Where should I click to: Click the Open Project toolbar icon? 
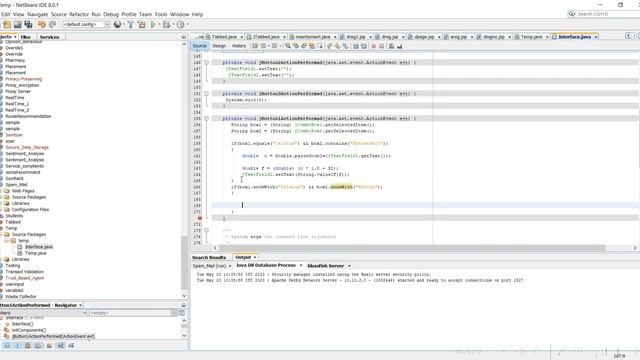18,24
